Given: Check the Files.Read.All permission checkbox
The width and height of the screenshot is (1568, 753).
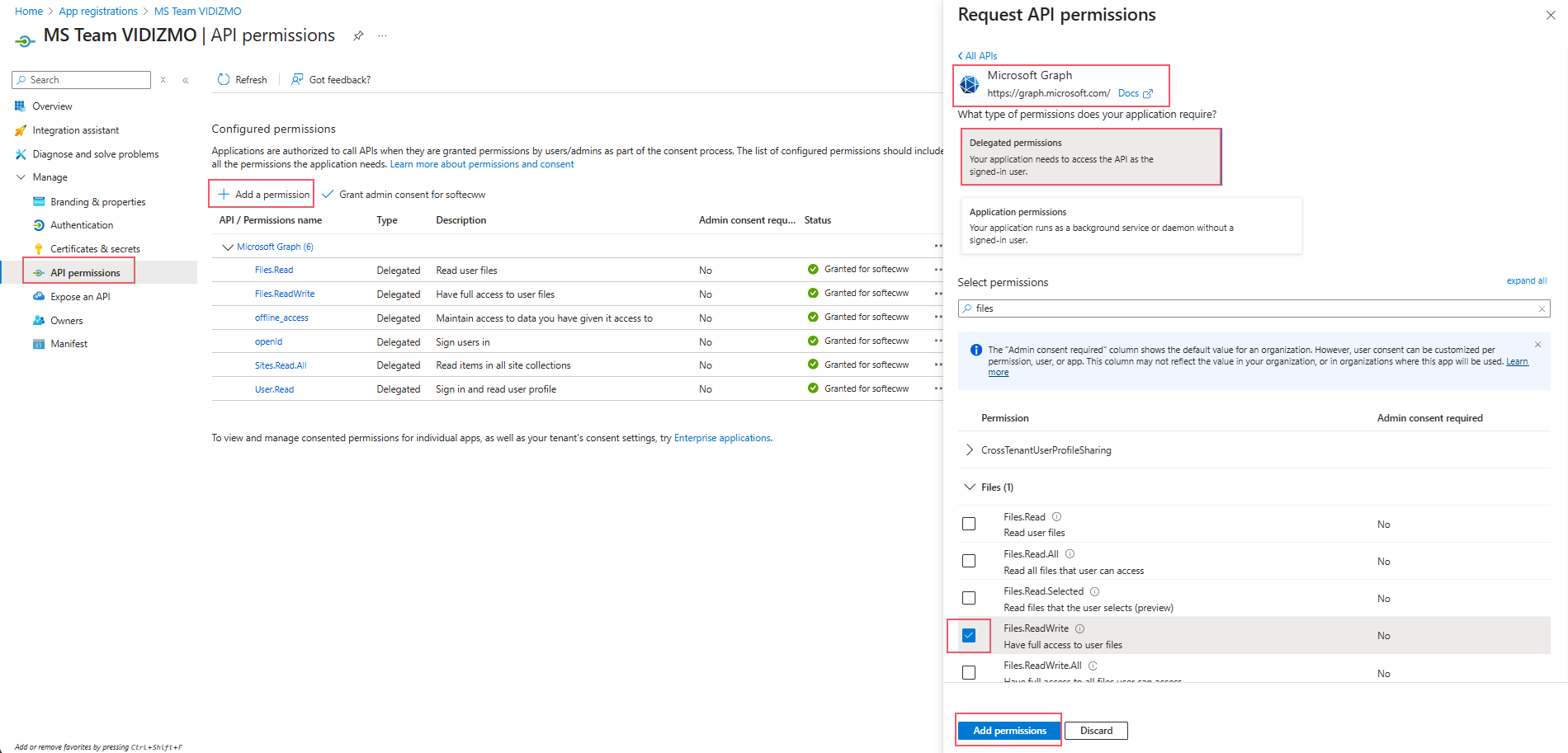Looking at the screenshot, I should tap(969, 561).
